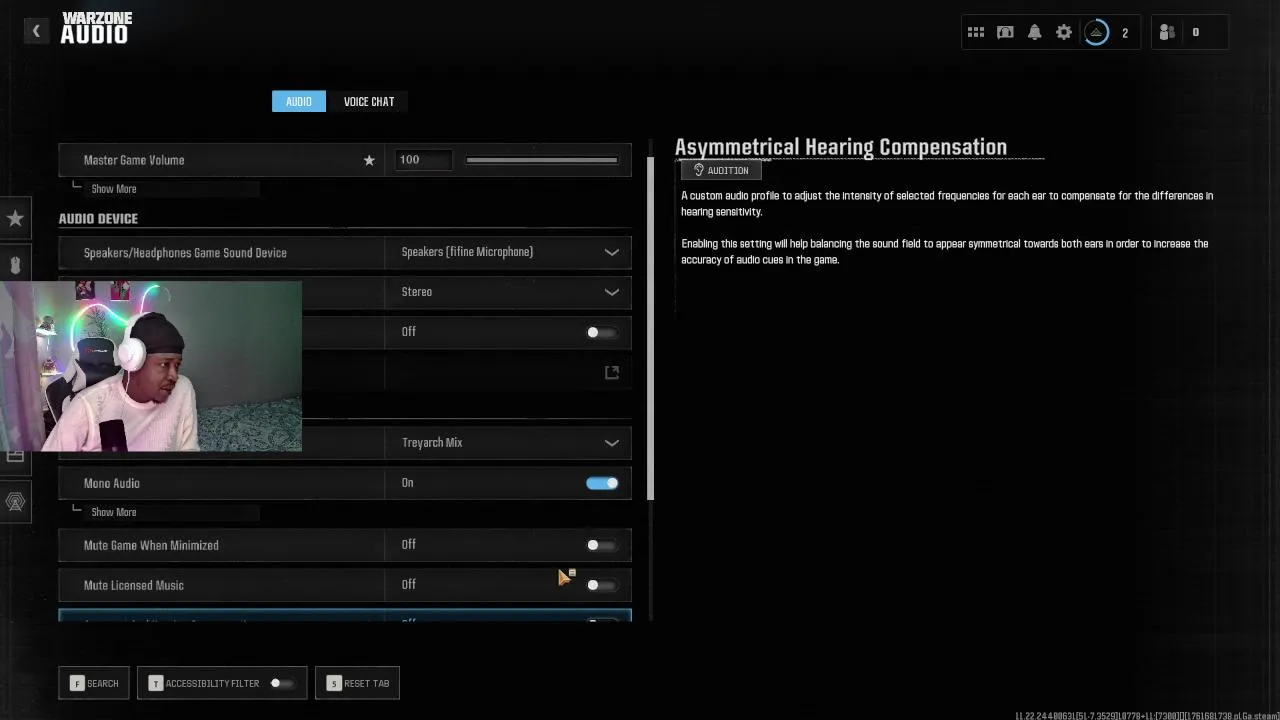This screenshot has height=720, width=1280.
Task: Enable Mute Game When Minimized switch
Action: pos(601,545)
